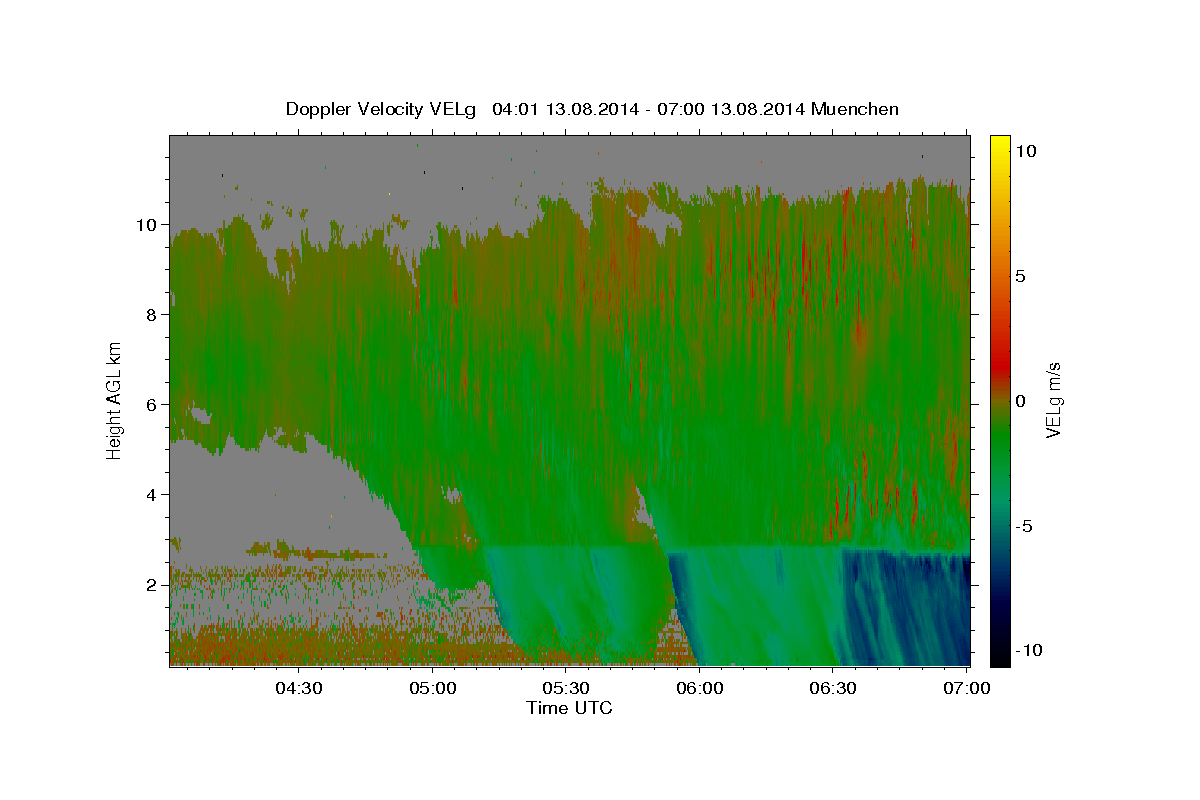The width and height of the screenshot is (1200, 800).
Task: Click the green mid-section of the colorbar
Action: pos(1000,440)
